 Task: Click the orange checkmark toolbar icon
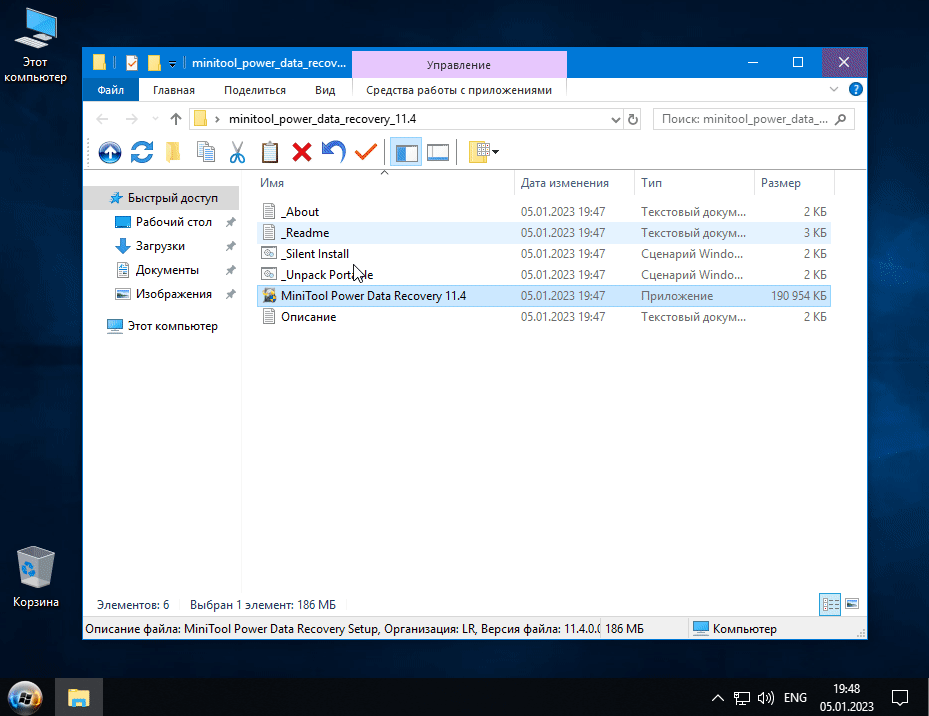pos(366,152)
